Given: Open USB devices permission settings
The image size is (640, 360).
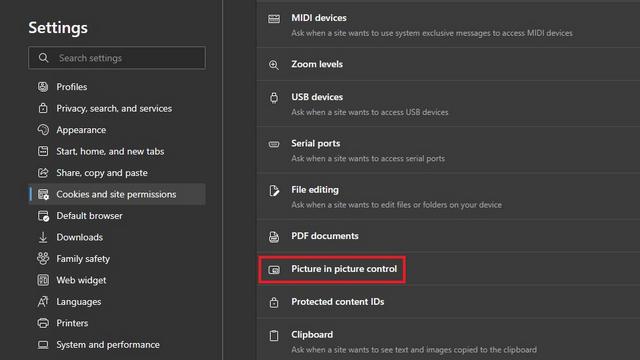Looking at the screenshot, I should pyautogui.click(x=448, y=104).
